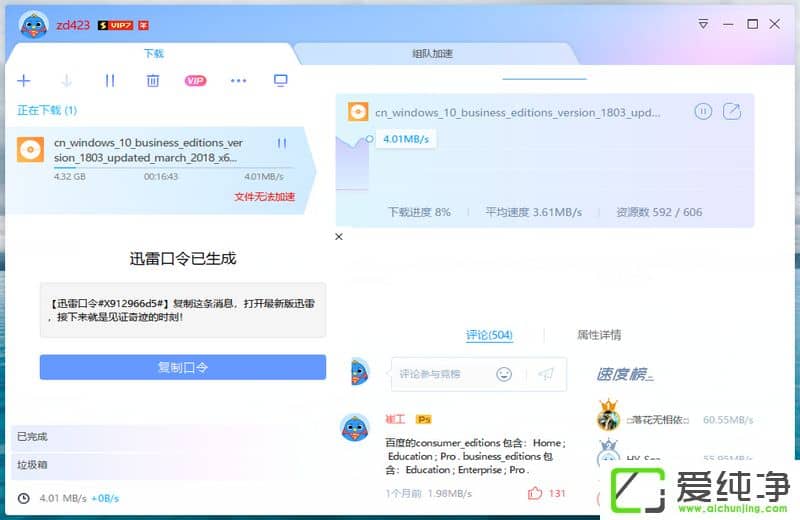The height and width of the screenshot is (520, 800).
Task: Open the 属性详情 properties tab
Action: tap(599, 335)
